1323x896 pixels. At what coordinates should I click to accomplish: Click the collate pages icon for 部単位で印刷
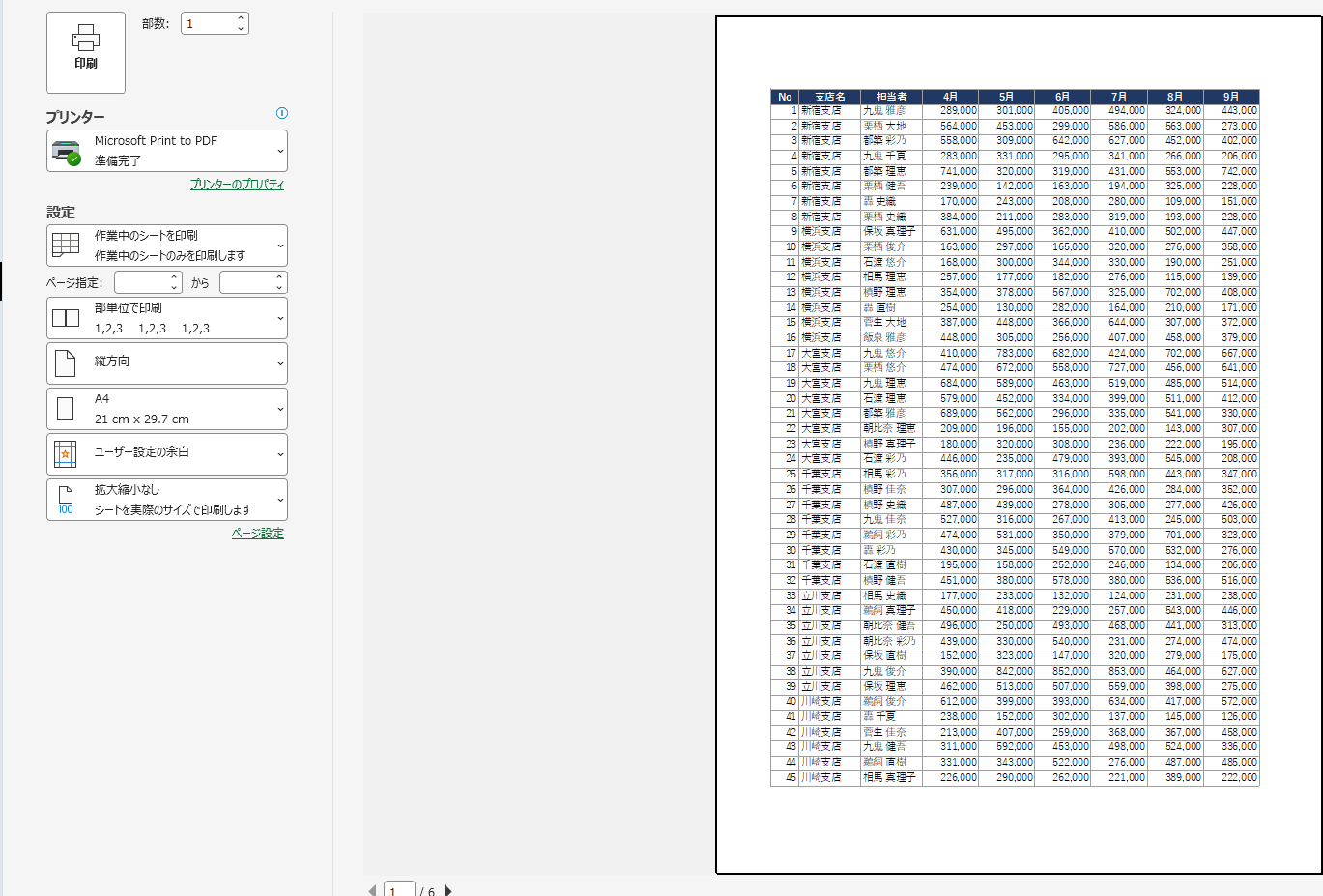point(66,318)
